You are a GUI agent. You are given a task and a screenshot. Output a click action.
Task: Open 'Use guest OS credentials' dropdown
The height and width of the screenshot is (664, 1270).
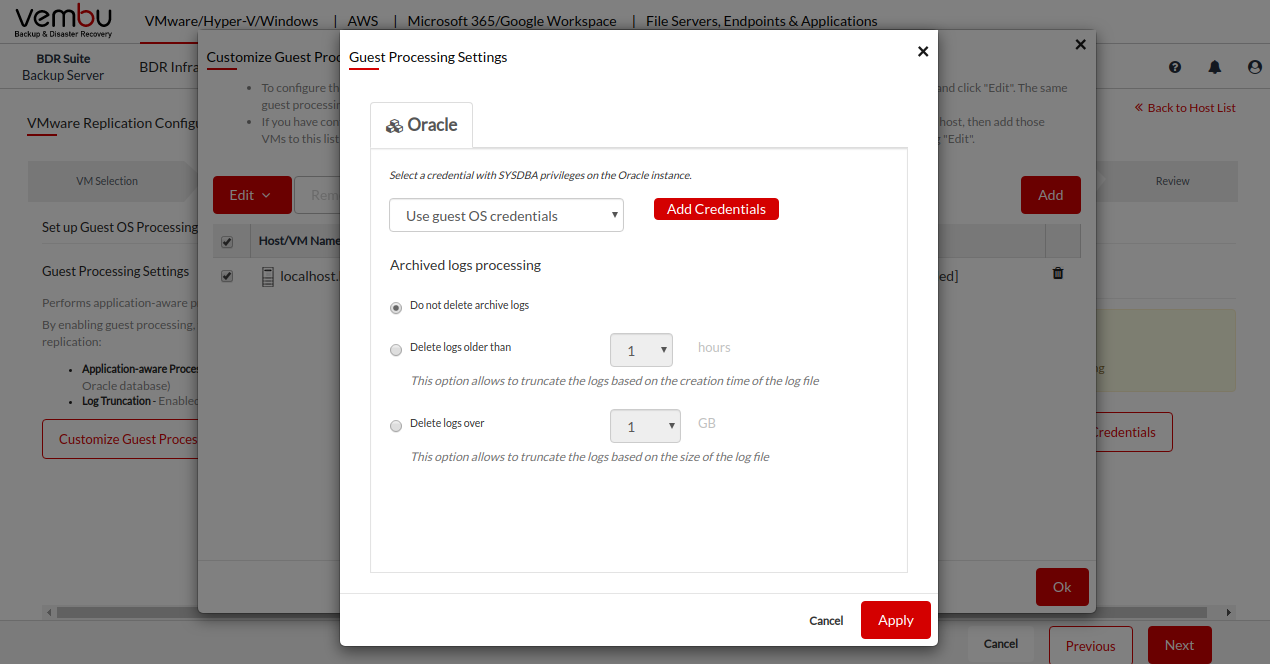tap(506, 216)
